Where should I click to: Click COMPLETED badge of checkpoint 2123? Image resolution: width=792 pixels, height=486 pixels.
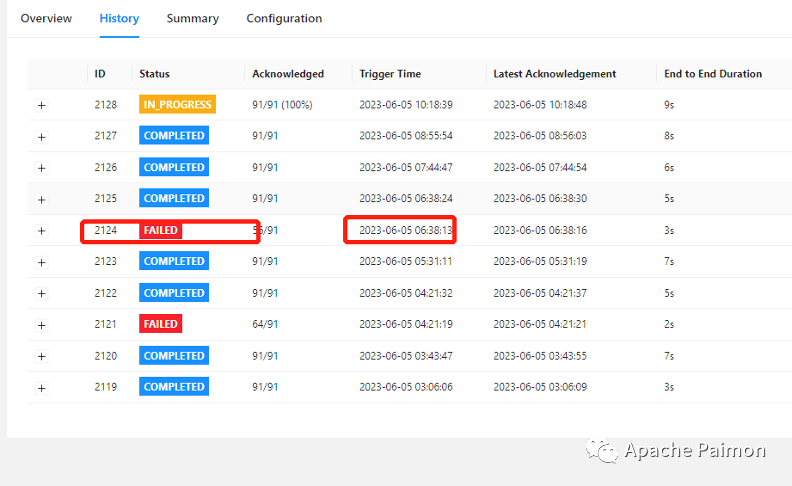pyautogui.click(x=174, y=261)
